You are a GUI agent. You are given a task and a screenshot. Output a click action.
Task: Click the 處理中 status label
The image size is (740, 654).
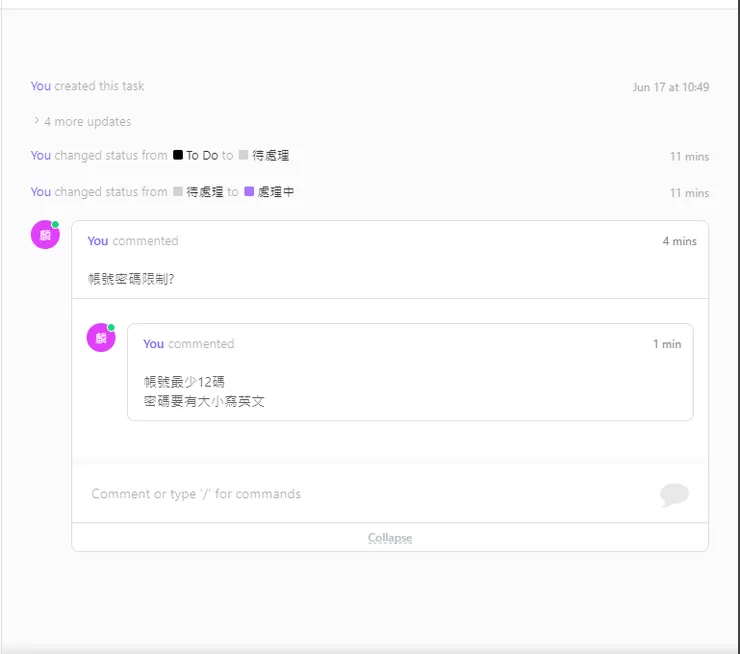pyautogui.click(x=276, y=192)
